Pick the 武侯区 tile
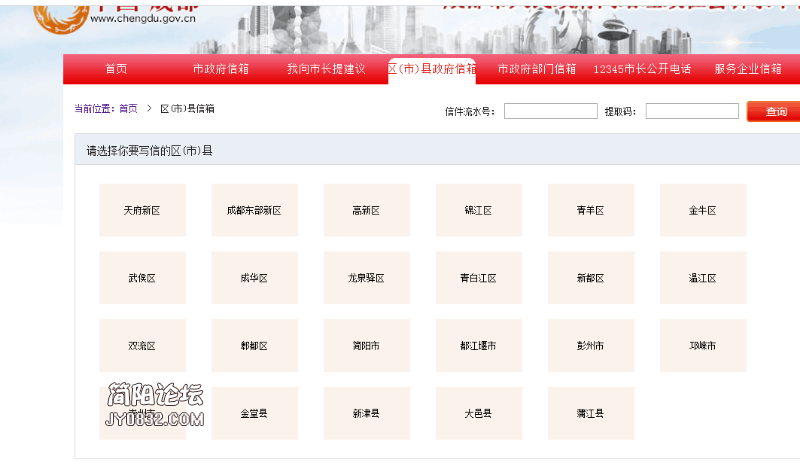The height and width of the screenshot is (472, 800). coord(142,278)
